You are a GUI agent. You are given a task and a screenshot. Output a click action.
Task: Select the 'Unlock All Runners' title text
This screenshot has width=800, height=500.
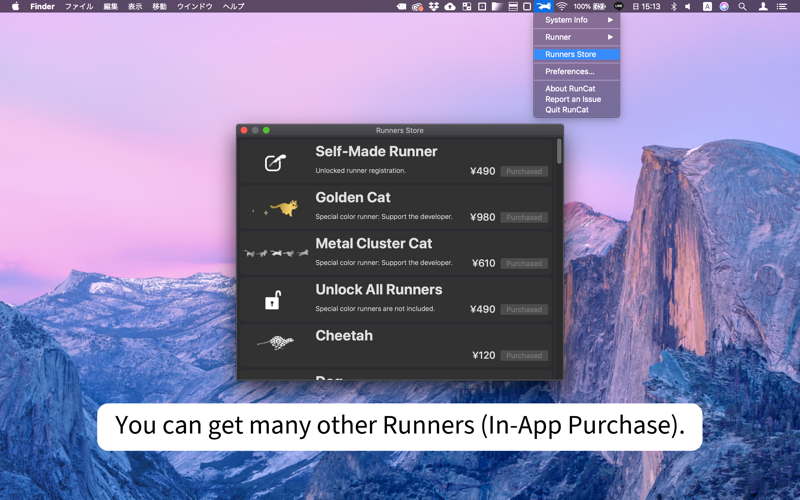pos(379,289)
